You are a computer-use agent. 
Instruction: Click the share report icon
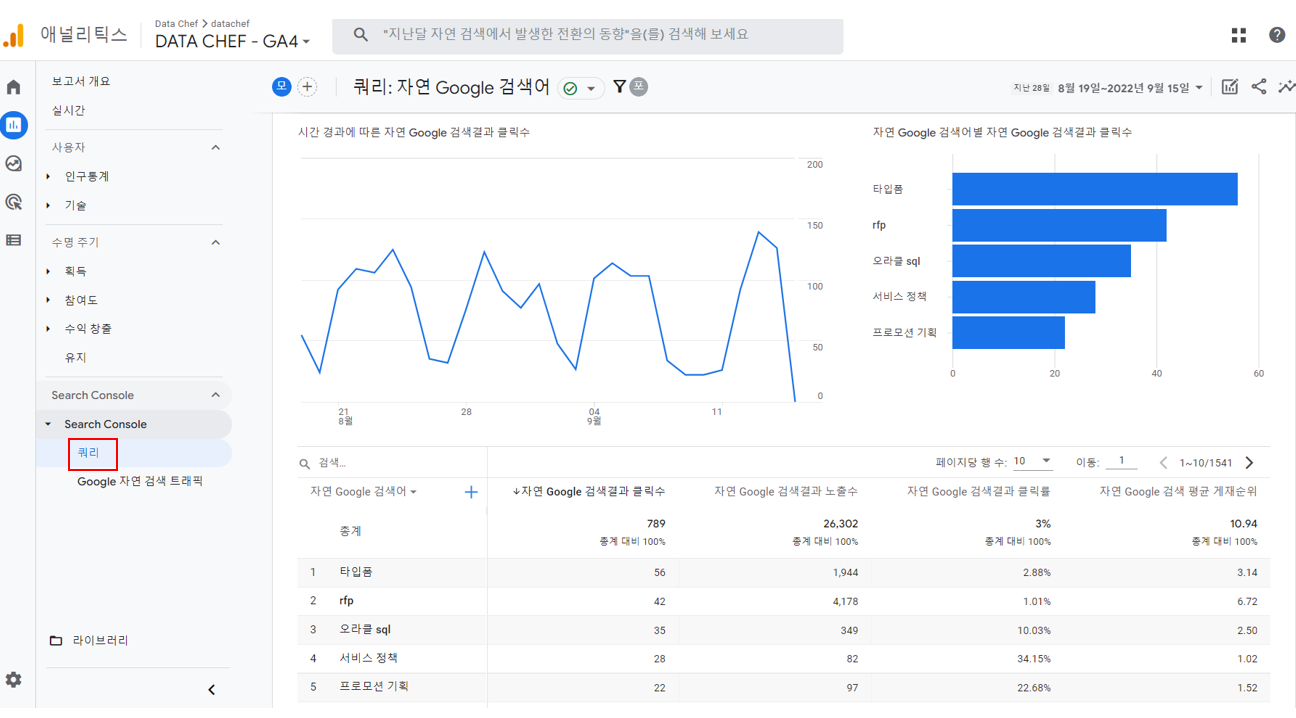1258,87
